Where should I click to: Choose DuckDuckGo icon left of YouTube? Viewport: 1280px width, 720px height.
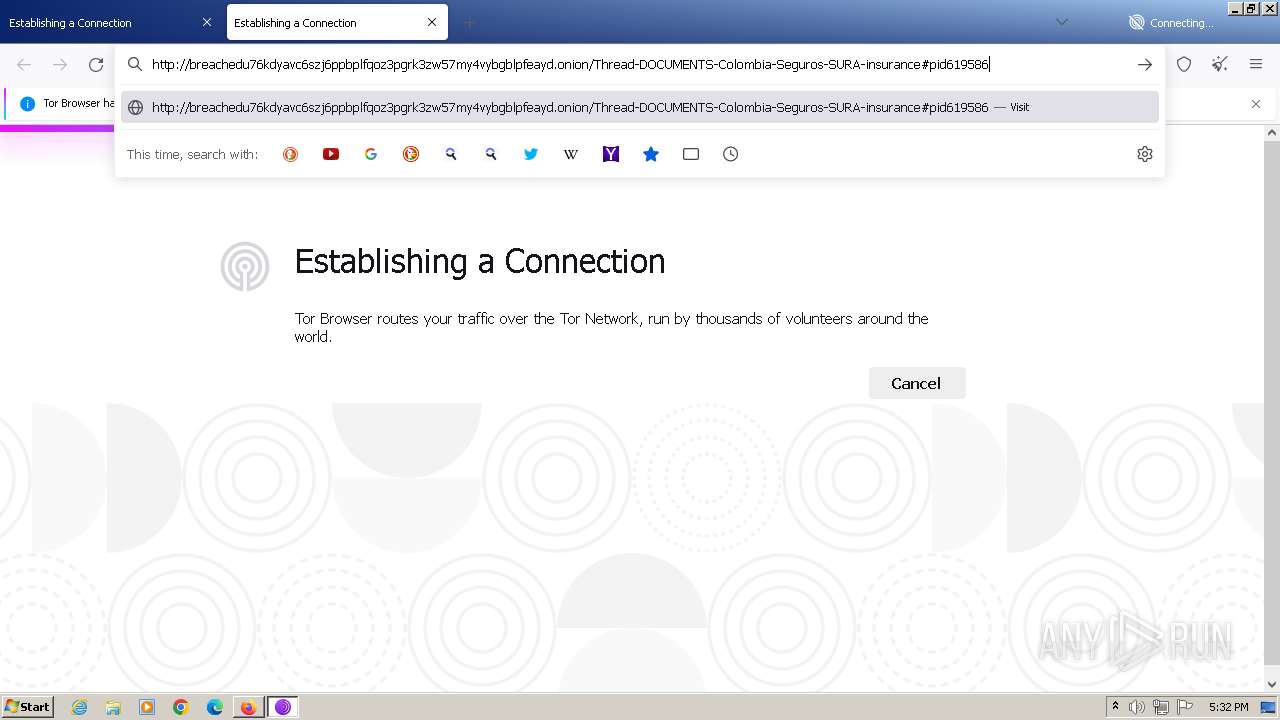[x=291, y=154]
